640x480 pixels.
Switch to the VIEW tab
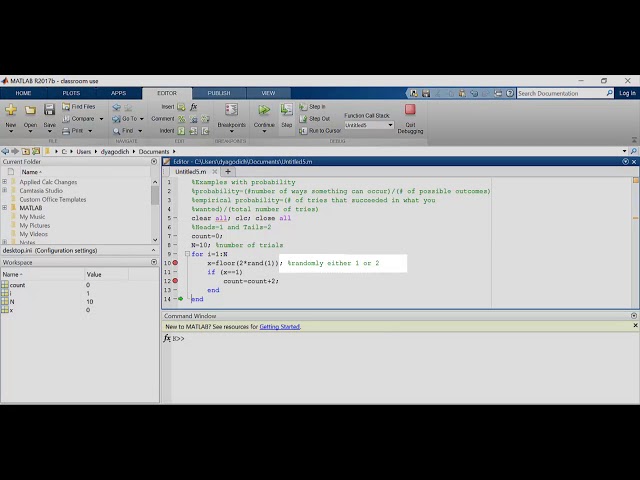coord(268,93)
